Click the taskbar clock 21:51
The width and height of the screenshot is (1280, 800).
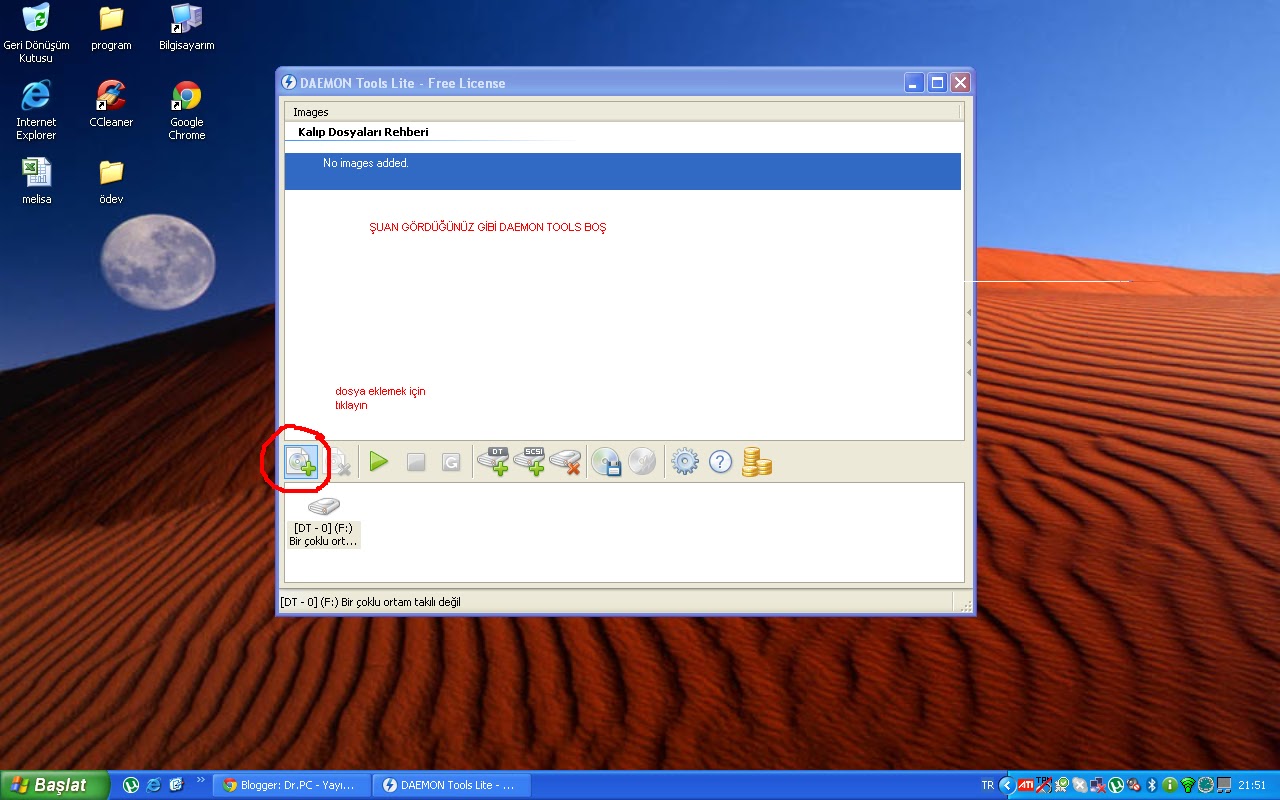(1252, 785)
